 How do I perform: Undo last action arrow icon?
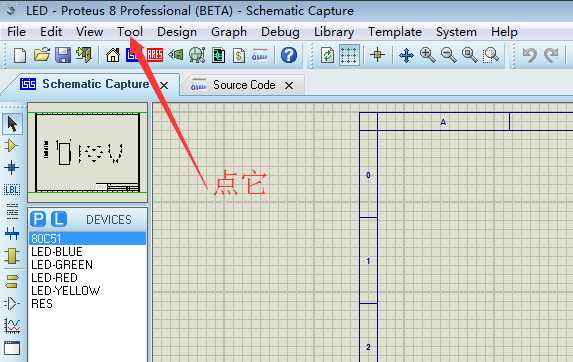(530, 56)
